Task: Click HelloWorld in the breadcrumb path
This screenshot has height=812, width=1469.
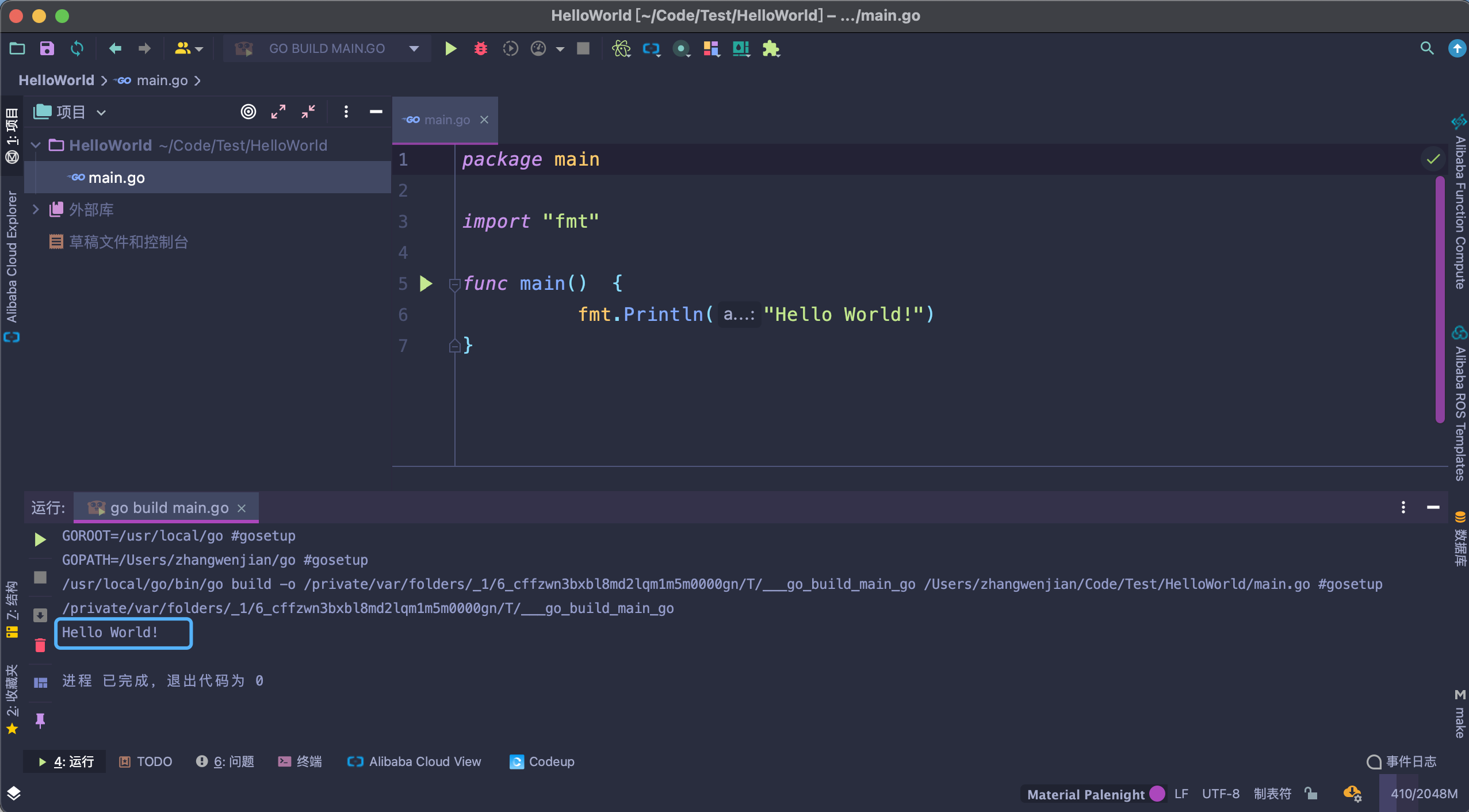Action: 56,81
